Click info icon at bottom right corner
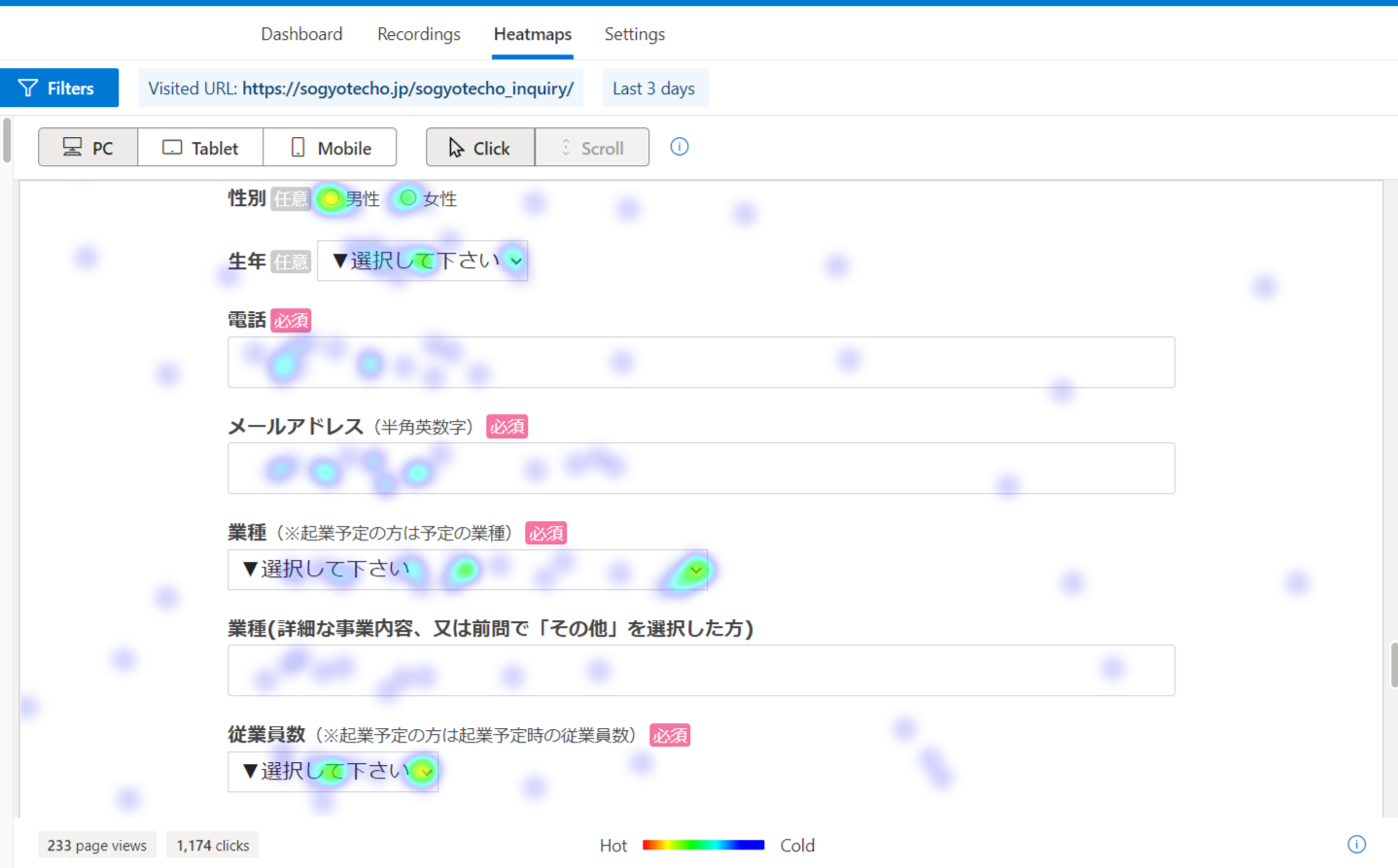The image size is (1398, 868). (x=1356, y=844)
